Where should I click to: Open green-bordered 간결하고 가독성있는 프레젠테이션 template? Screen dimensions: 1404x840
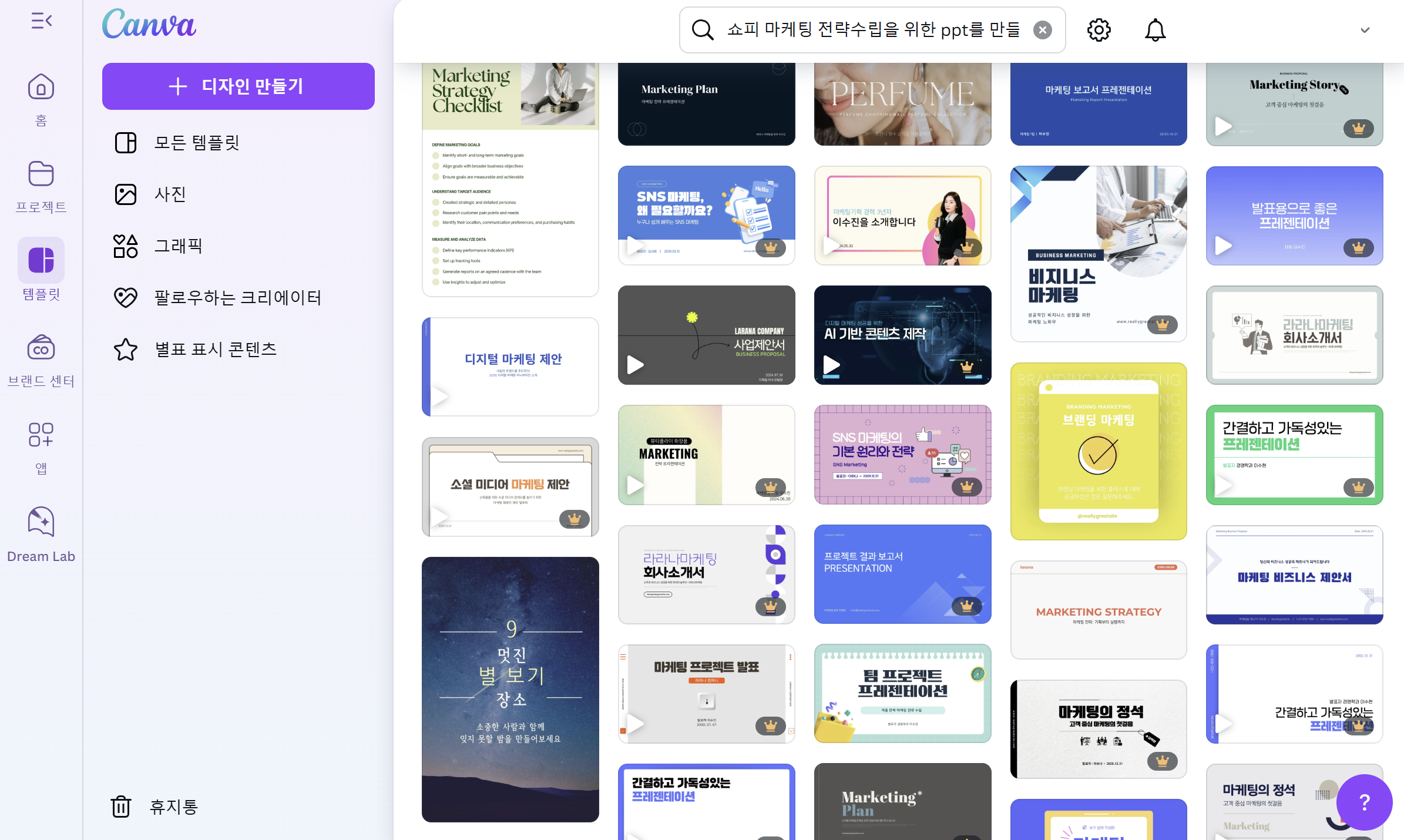(x=1295, y=455)
